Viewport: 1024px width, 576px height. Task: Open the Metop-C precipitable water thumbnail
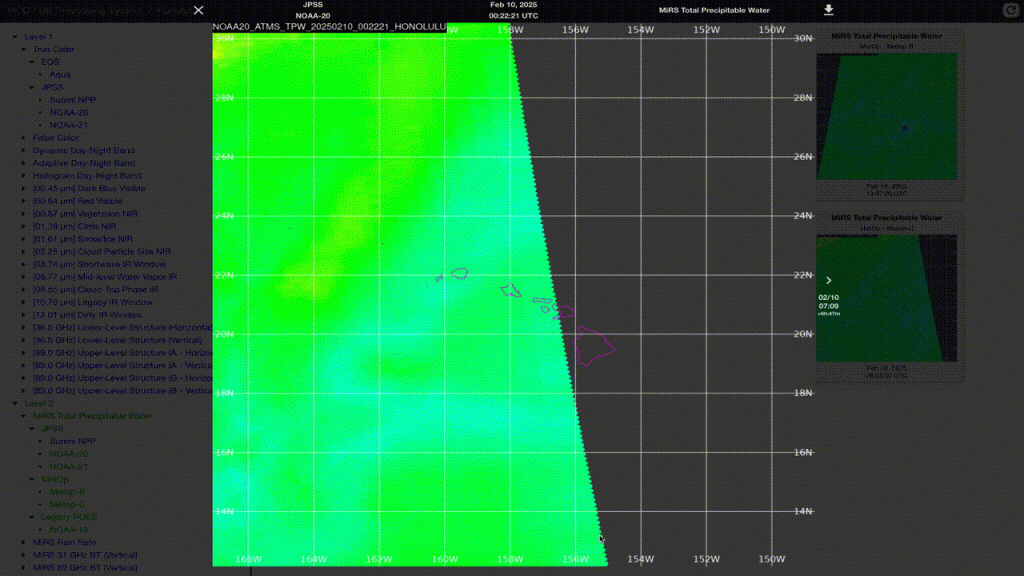pyautogui.click(x=887, y=298)
